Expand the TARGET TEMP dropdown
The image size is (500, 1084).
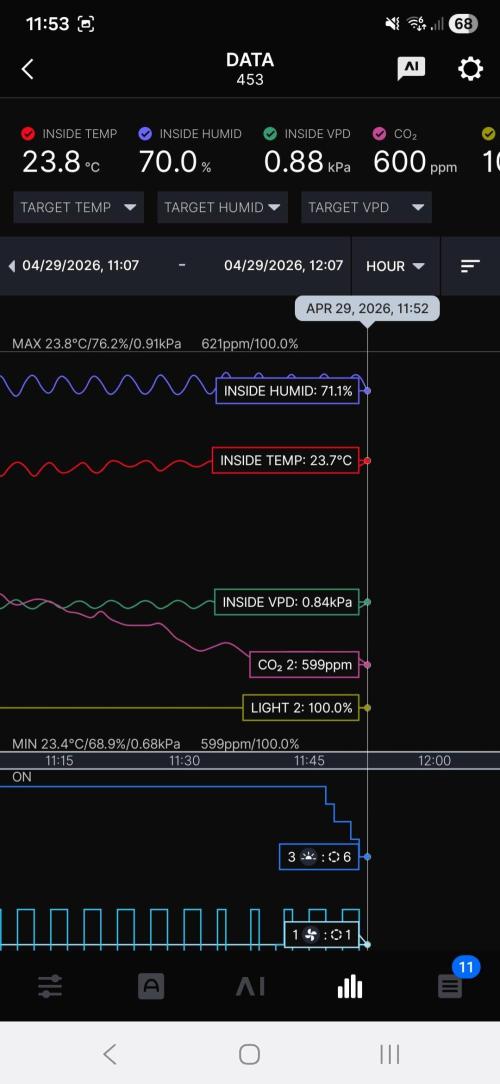[79, 207]
